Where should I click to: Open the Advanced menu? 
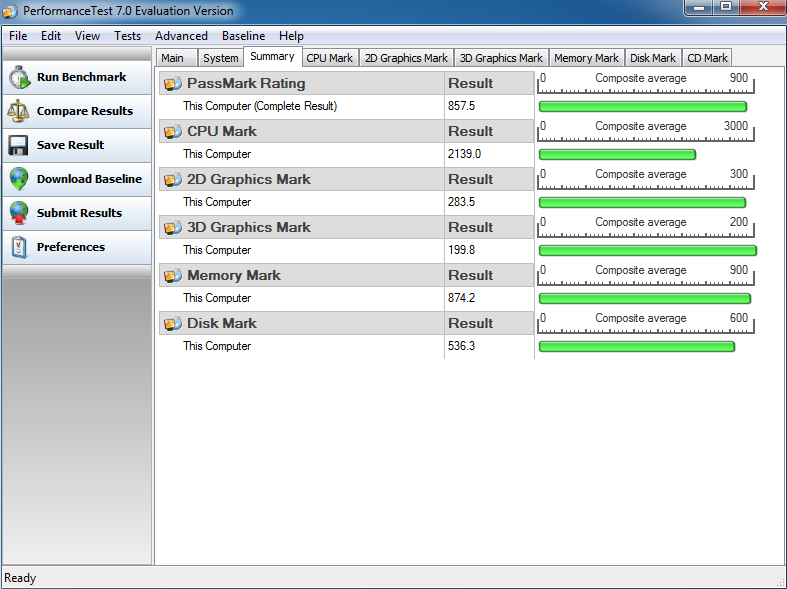181,36
